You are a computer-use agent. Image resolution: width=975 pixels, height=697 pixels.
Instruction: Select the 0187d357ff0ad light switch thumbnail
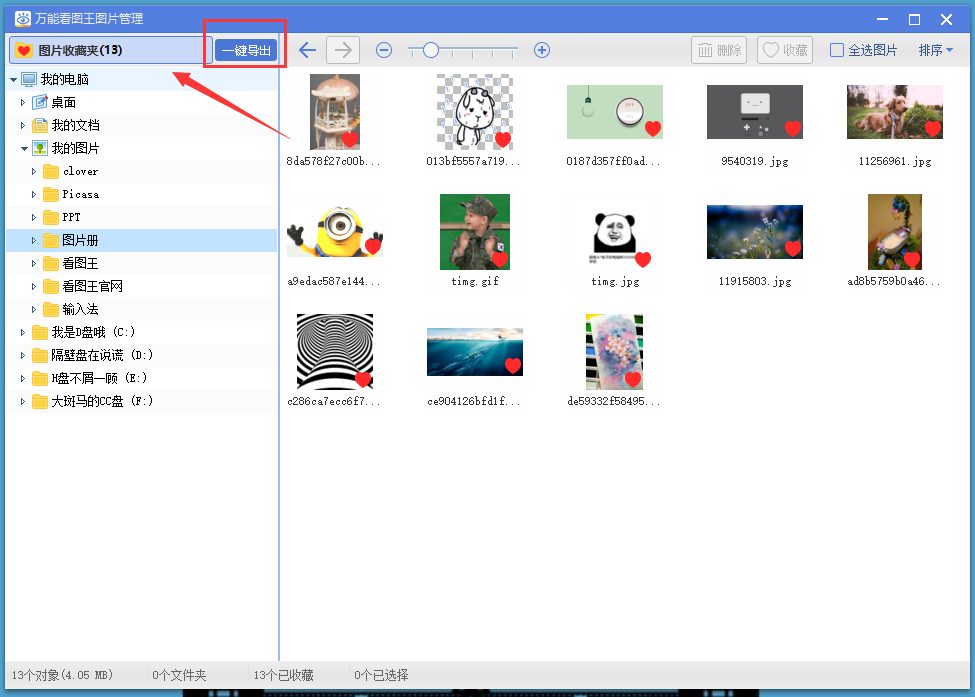pos(614,112)
